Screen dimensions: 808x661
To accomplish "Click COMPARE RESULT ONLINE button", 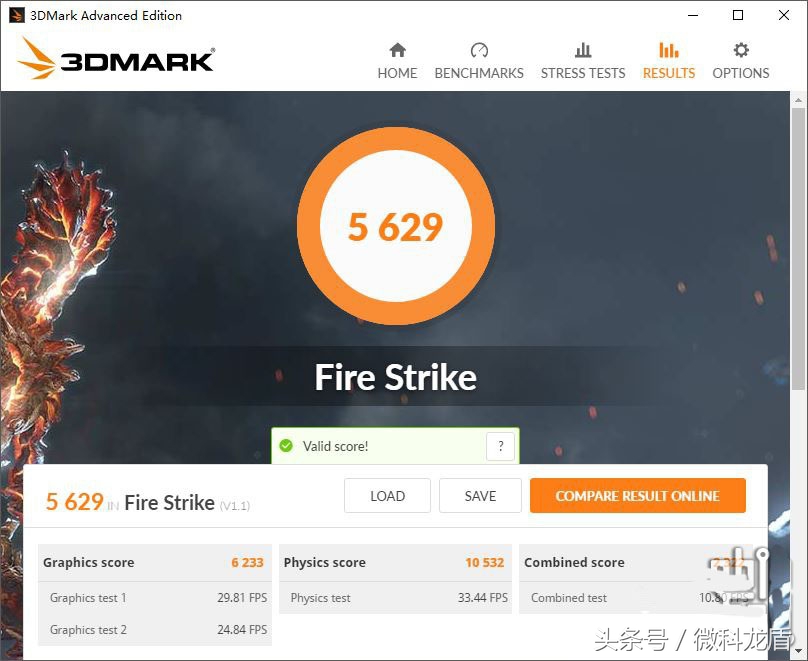I will click(x=637, y=496).
